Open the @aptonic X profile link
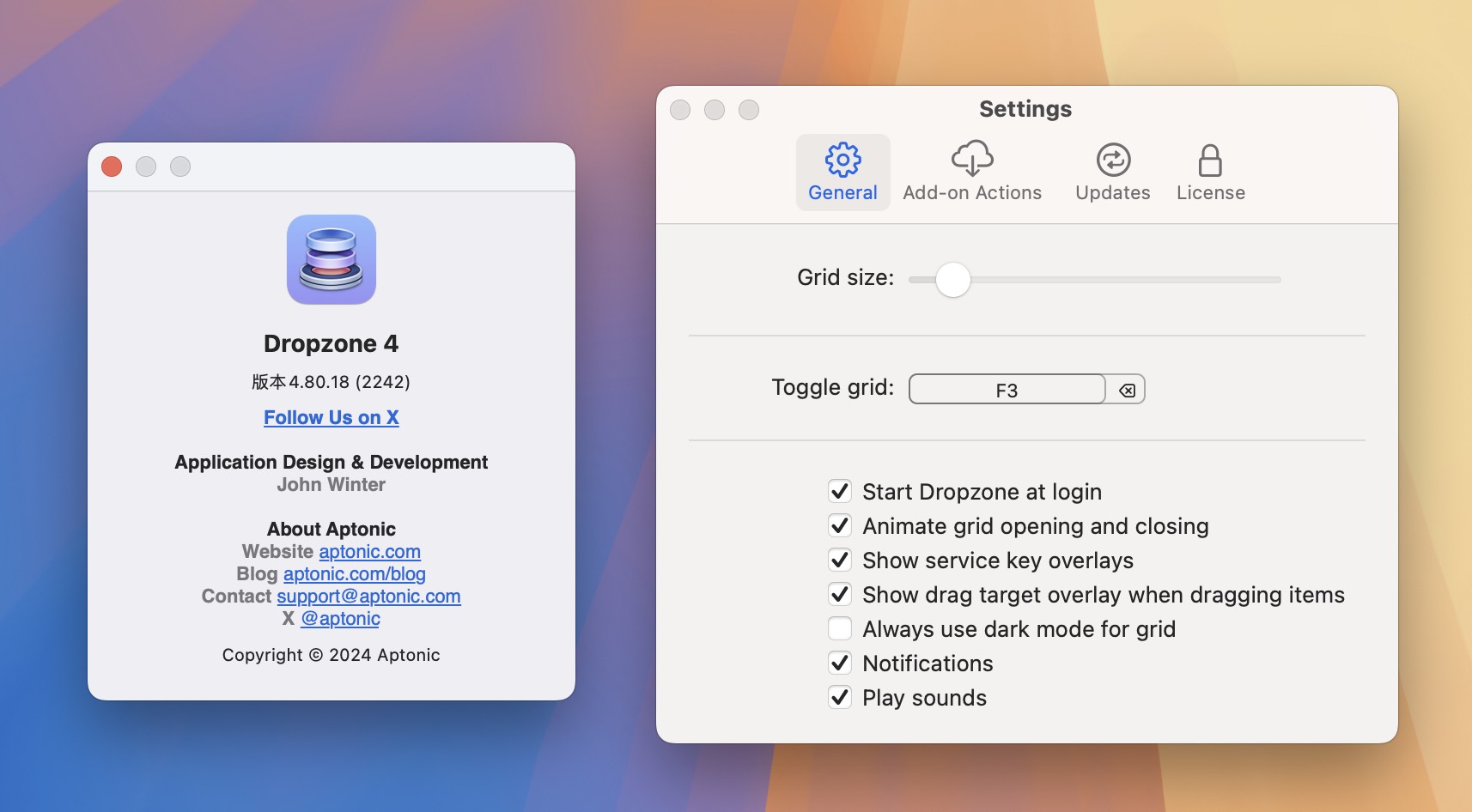The height and width of the screenshot is (812, 1472). tap(341, 619)
